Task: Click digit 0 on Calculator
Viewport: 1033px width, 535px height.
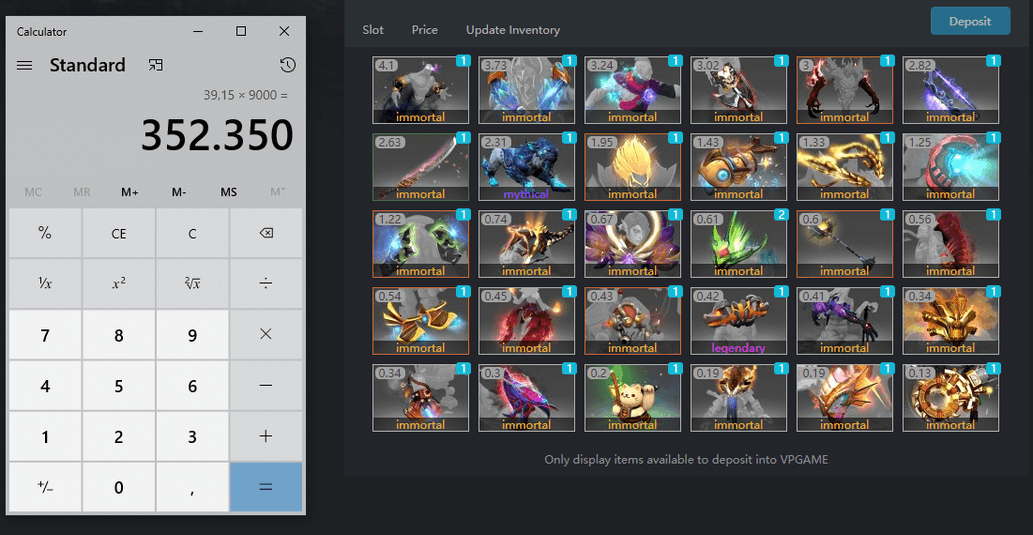Action: point(119,487)
